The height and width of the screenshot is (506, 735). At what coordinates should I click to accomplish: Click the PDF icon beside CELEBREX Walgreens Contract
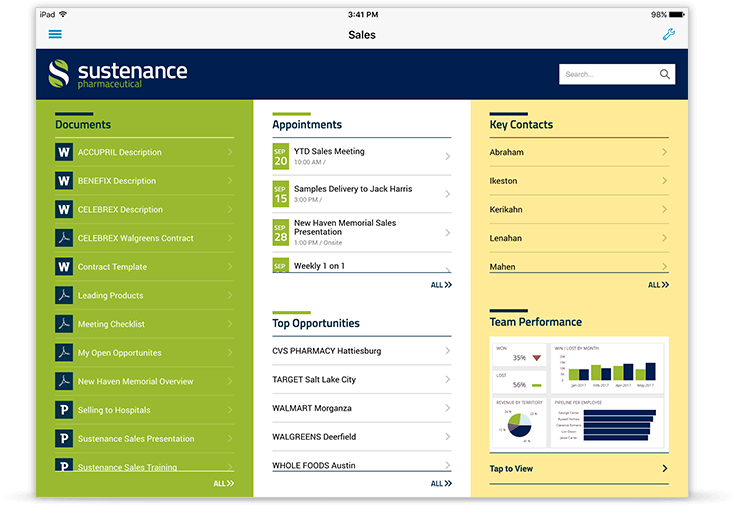(x=64, y=238)
